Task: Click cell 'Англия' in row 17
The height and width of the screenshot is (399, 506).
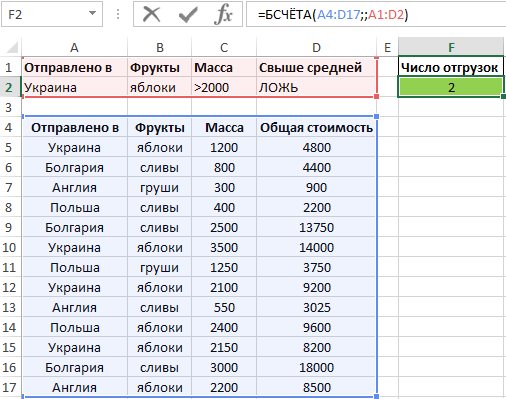Action: (x=75, y=387)
